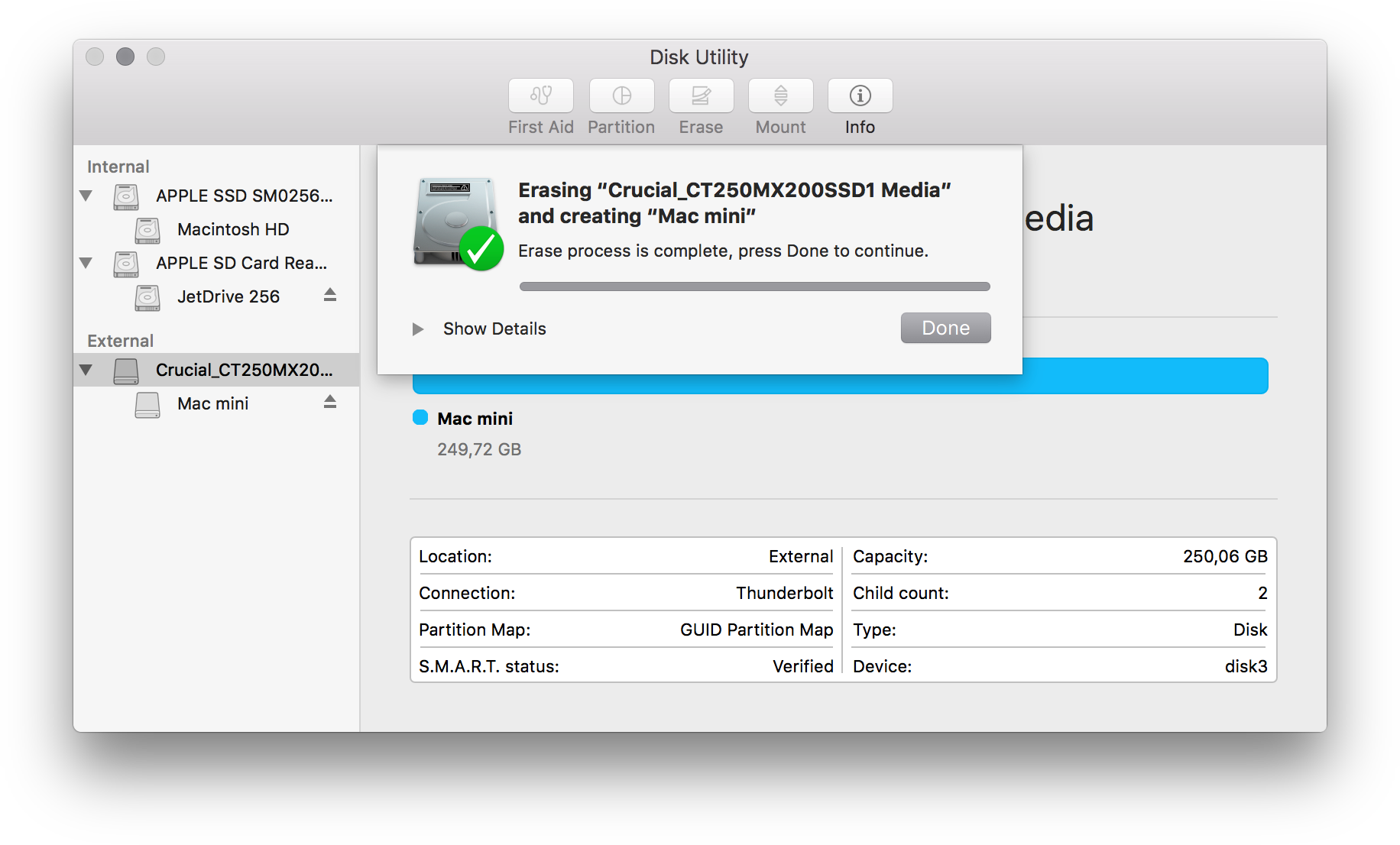
Task: Click the Show Details label
Action: click(x=494, y=329)
